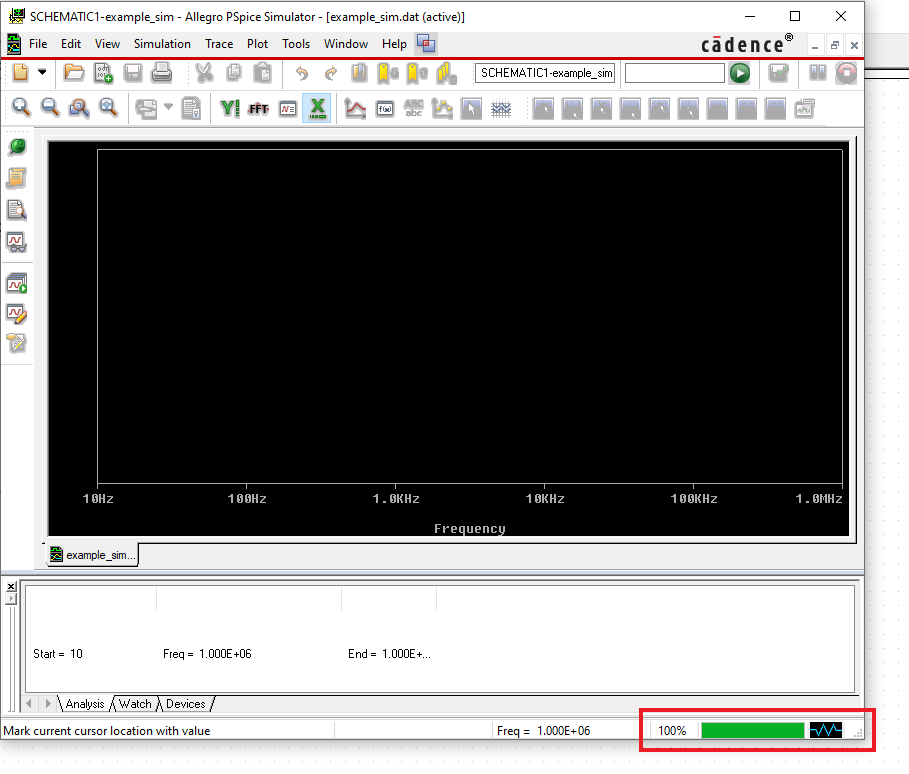Click inside the empty command text field
The width and height of the screenshot is (909, 774).
coord(674,72)
